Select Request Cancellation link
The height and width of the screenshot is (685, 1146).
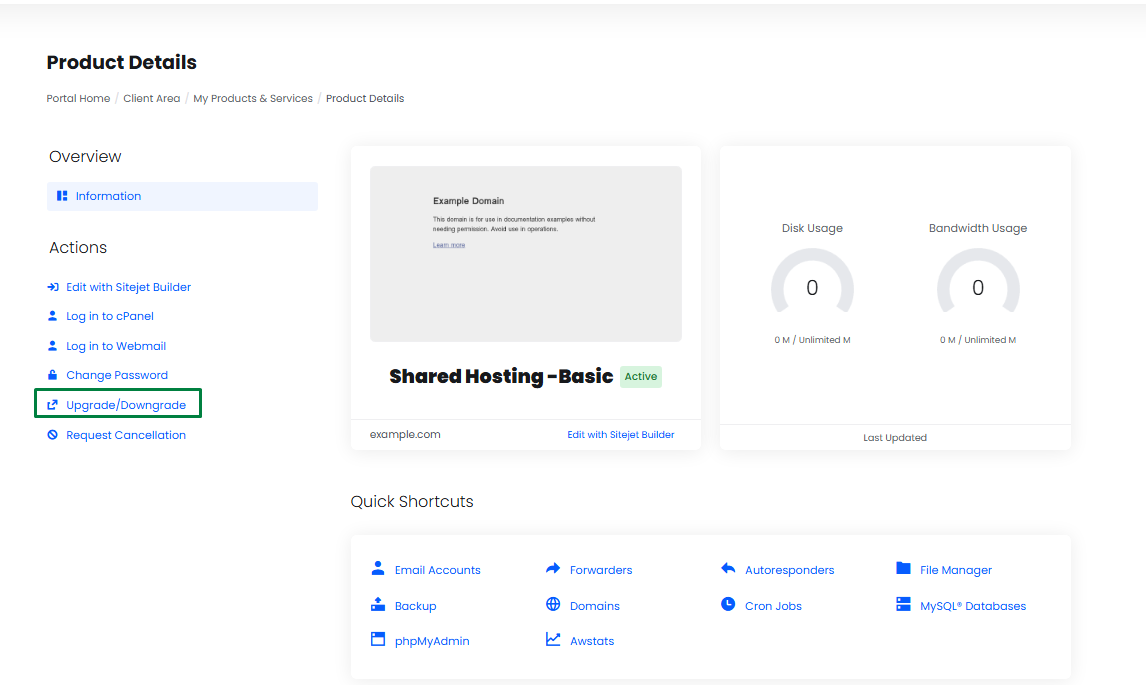pyautogui.click(x=126, y=435)
